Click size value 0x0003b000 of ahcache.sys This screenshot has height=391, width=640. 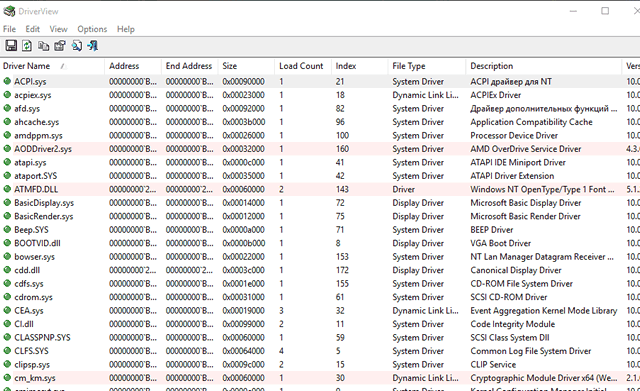pos(244,122)
